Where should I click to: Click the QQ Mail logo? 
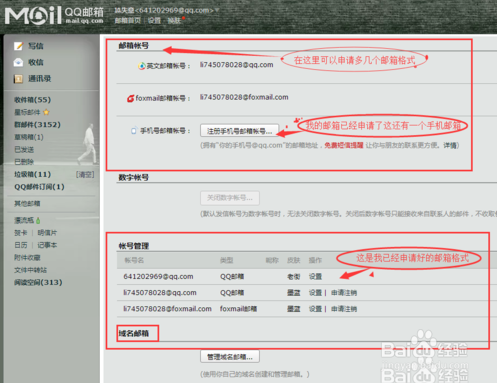54,15
